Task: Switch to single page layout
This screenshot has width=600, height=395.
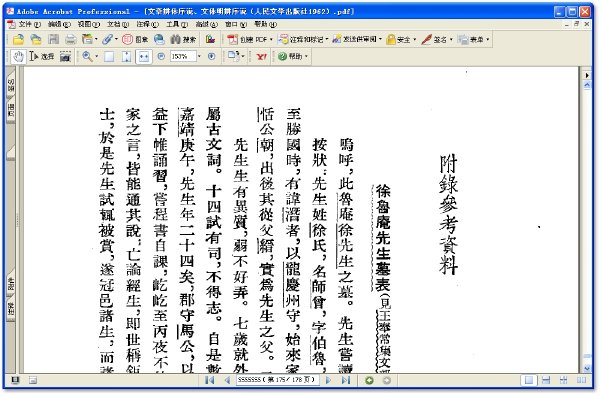Action: [x=529, y=380]
